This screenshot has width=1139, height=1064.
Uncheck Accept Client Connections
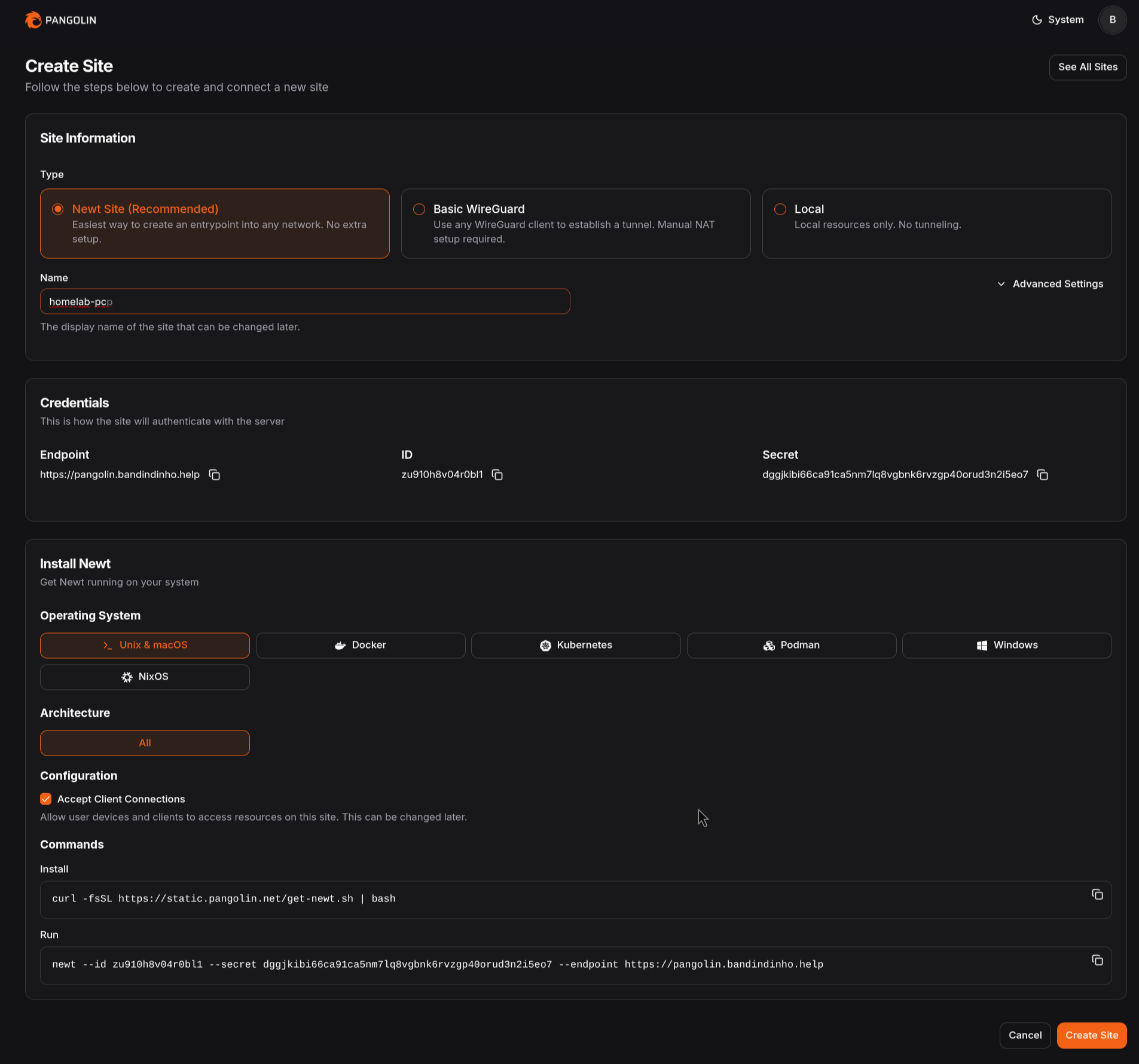[46, 799]
